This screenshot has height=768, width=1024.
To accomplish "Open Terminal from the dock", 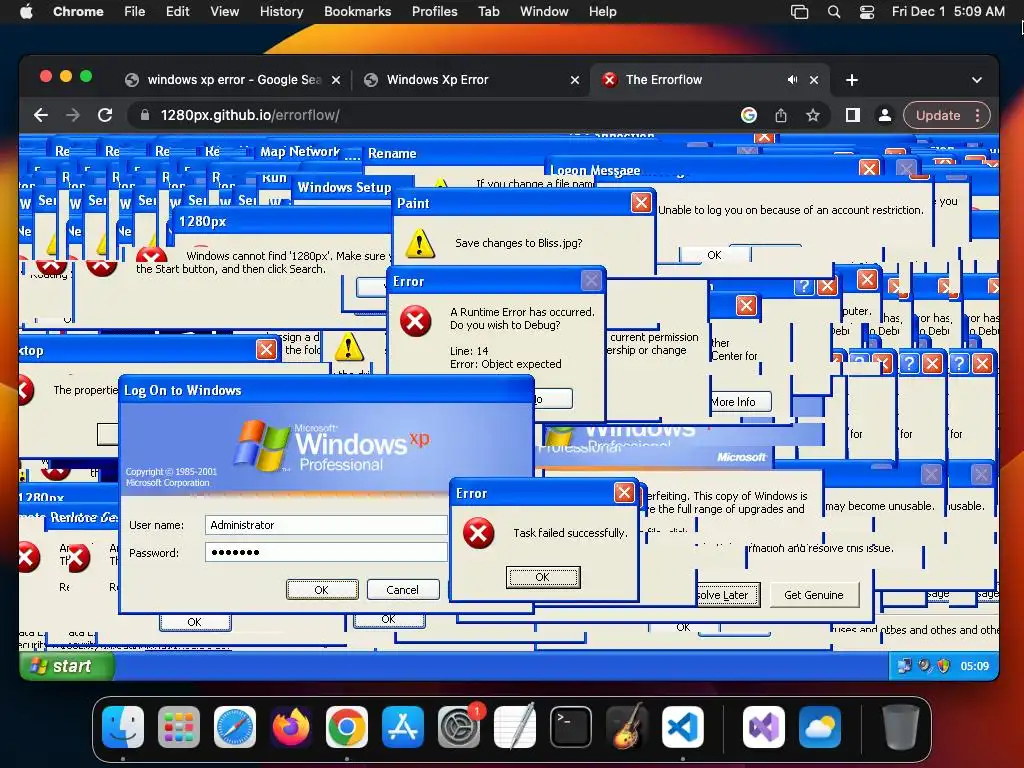I will point(571,727).
